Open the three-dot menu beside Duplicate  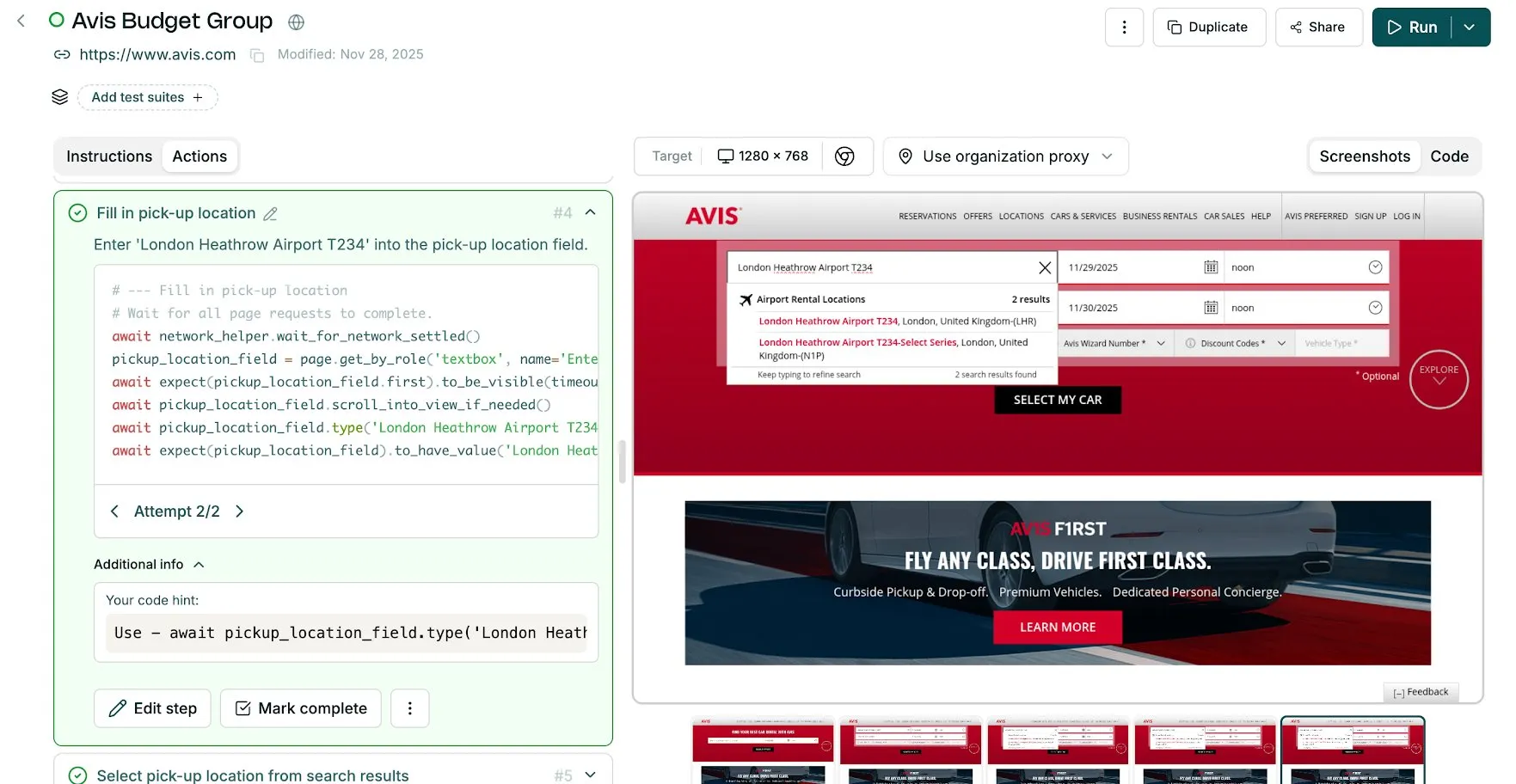pyautogui.click(x=1124, y=28)
